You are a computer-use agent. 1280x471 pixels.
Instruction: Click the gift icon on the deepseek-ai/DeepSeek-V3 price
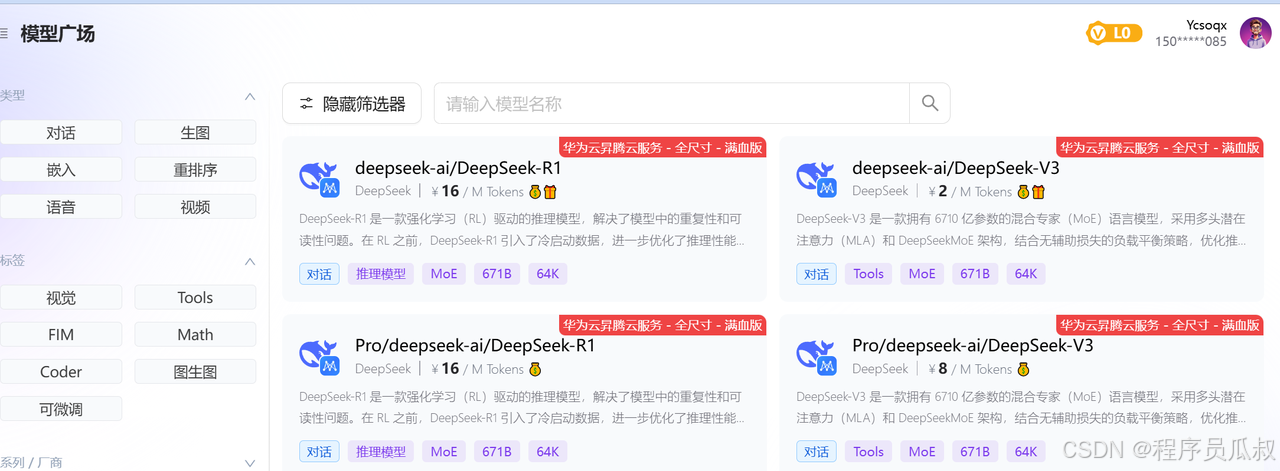[x=1038, y=191]
